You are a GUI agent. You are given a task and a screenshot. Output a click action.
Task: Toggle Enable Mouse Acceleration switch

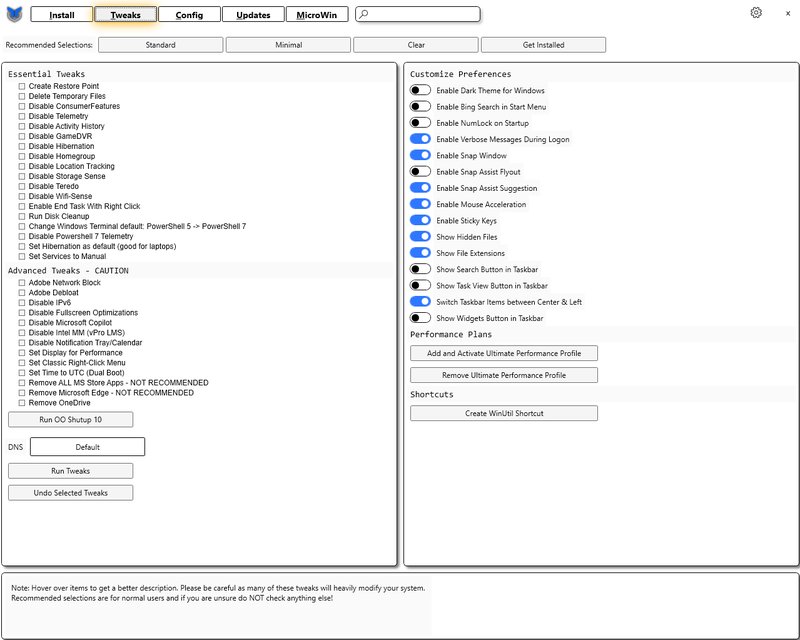click(420, 204)
